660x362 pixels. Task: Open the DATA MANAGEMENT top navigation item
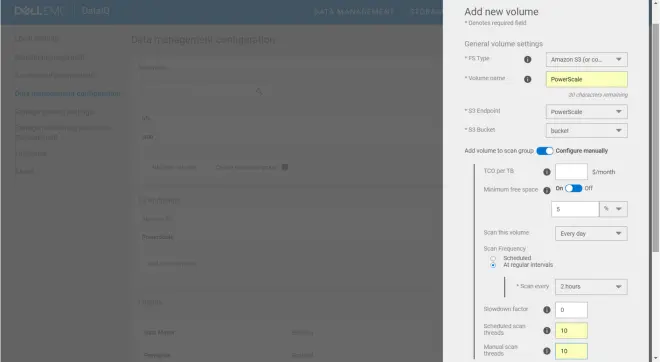(354, 12)
